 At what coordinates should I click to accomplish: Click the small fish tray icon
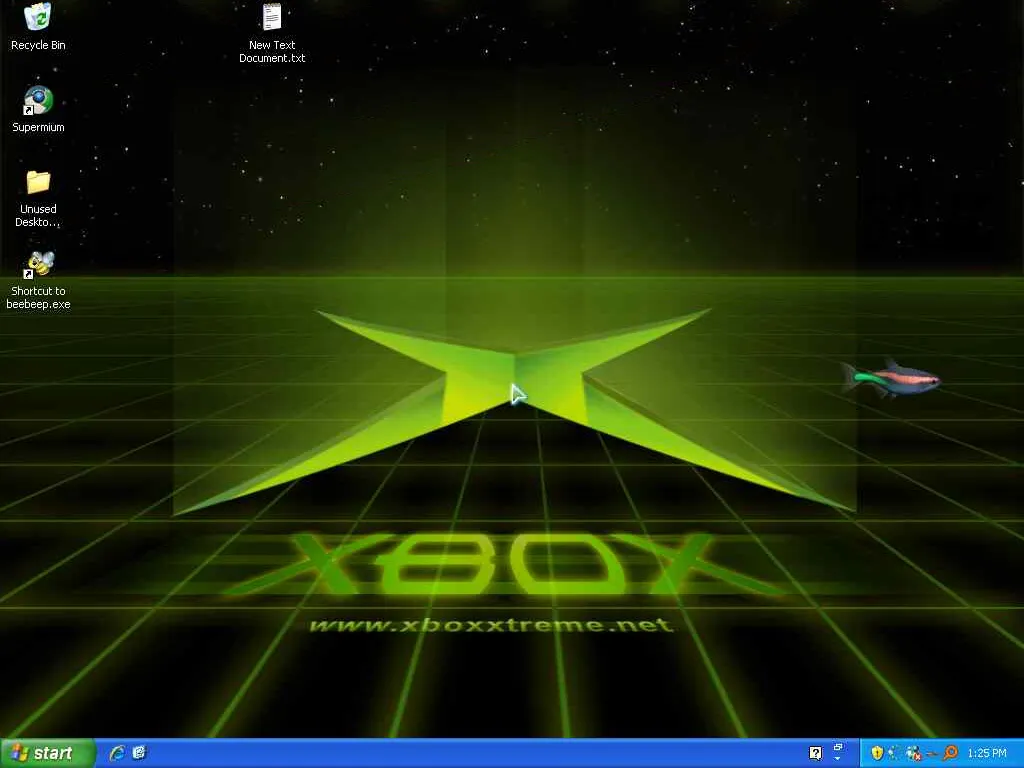point(933,754)
